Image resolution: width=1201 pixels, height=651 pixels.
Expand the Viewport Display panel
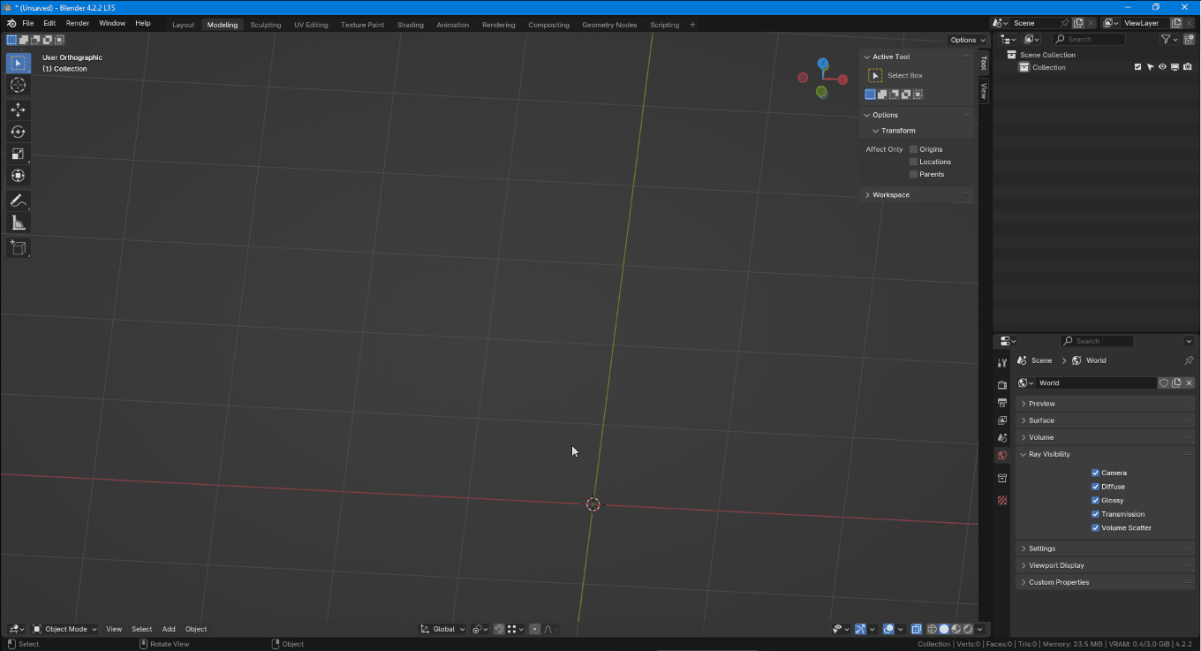click(1105, 565)
